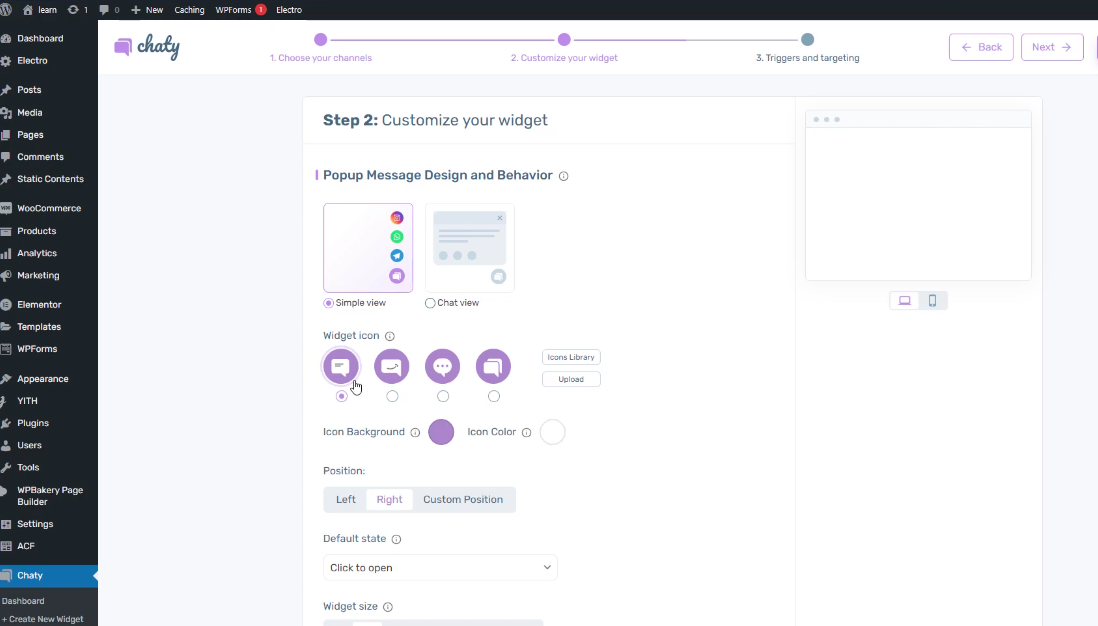Open the Default state dropdown
The height and width of the screenshot is (626, 1098).
[440, 568]
